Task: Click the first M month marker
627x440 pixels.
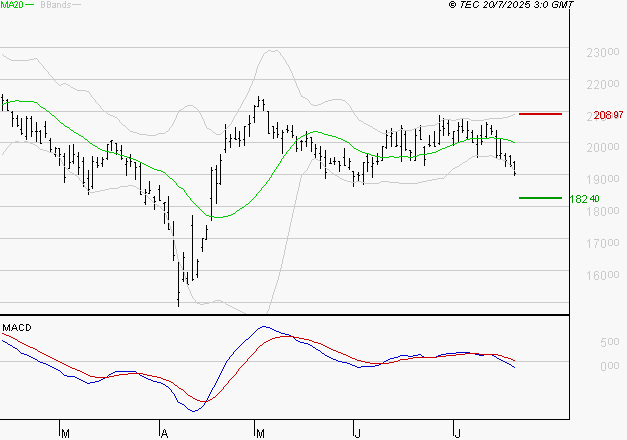Action: 66,433
